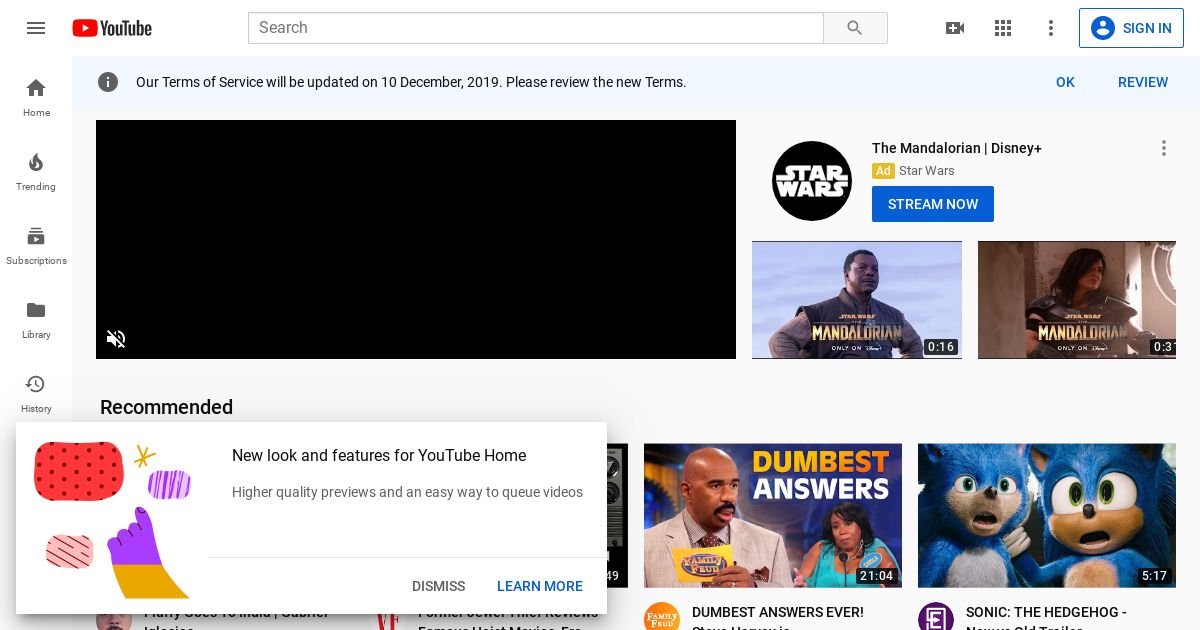1200x630 pixels.
Task: Click the Sign In button
Action: click(1131, 28)
